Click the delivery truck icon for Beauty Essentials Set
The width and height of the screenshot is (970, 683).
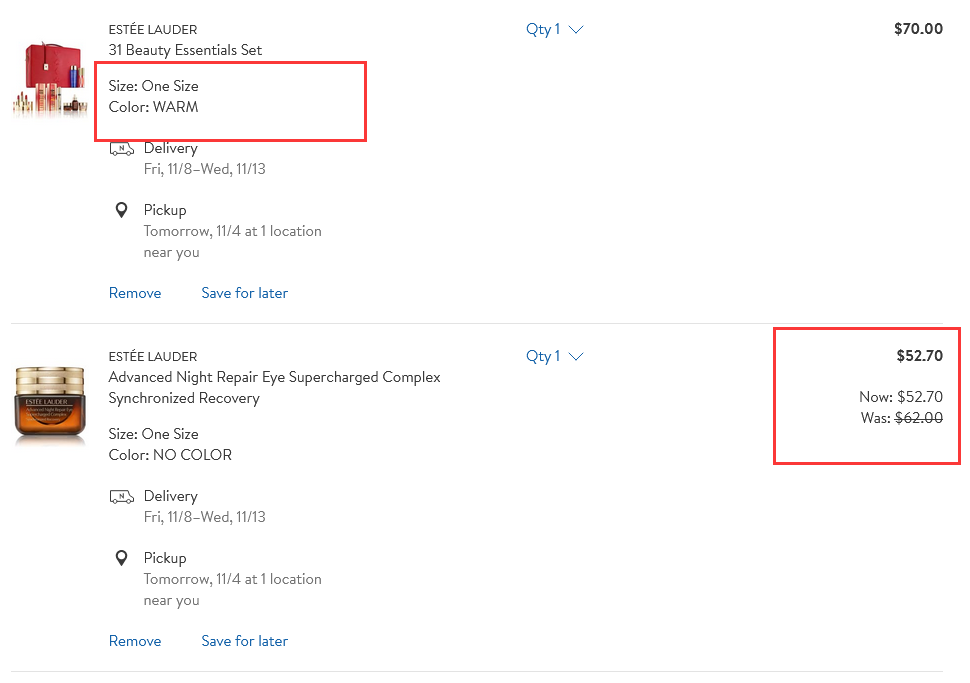(x=121, y=148)
